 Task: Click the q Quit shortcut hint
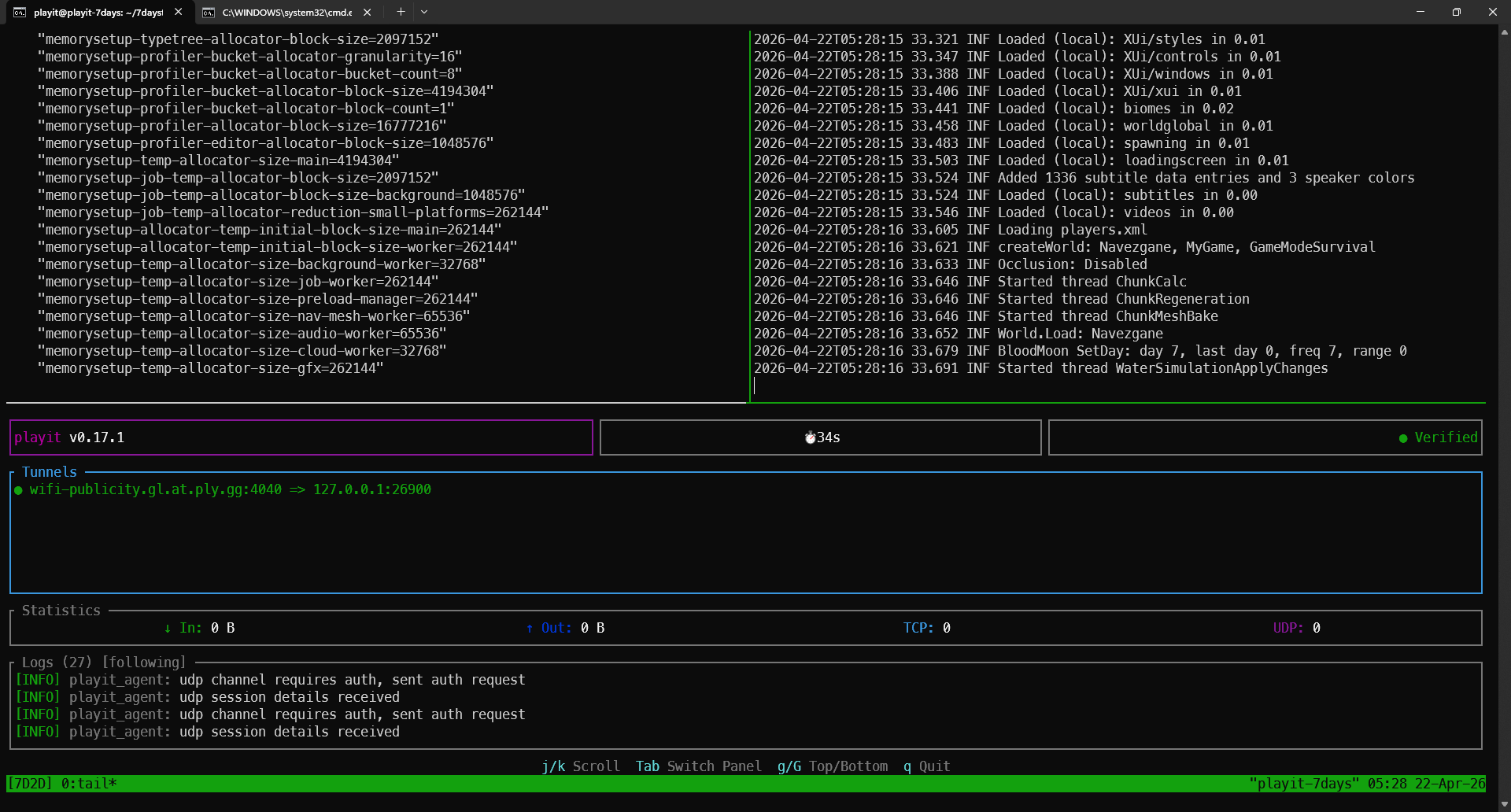tap(927, 766)
